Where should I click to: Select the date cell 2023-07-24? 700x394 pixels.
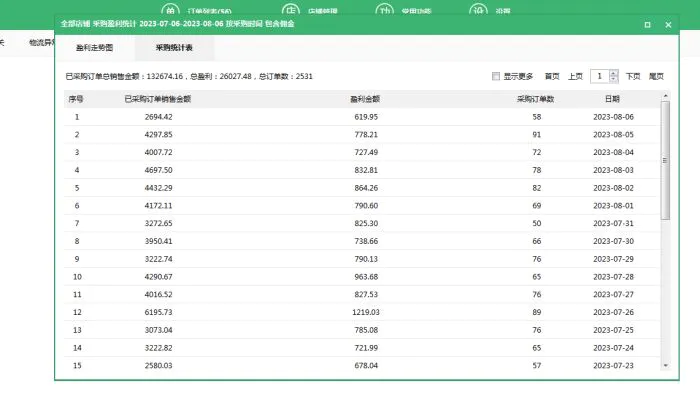613,348
